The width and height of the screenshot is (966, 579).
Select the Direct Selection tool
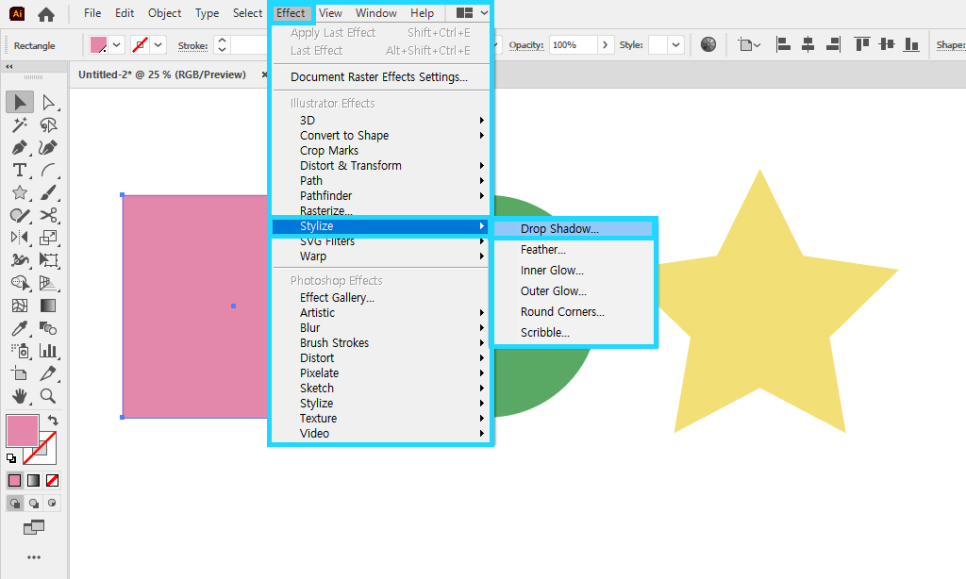(48, 102)
